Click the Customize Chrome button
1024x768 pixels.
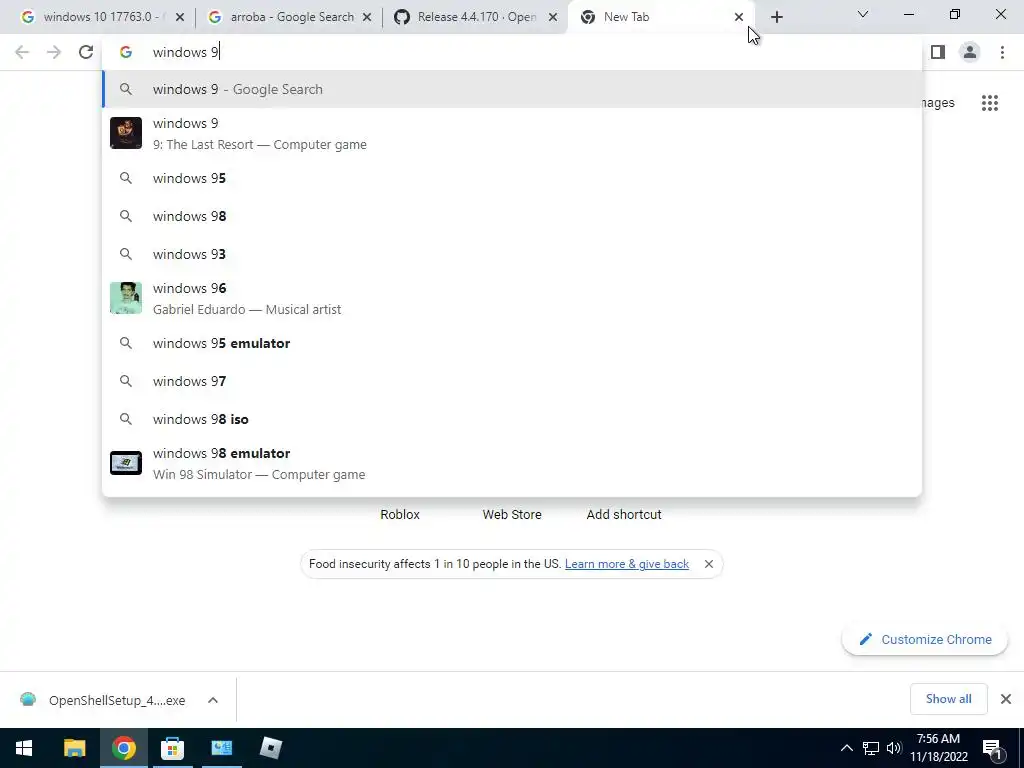925,639
